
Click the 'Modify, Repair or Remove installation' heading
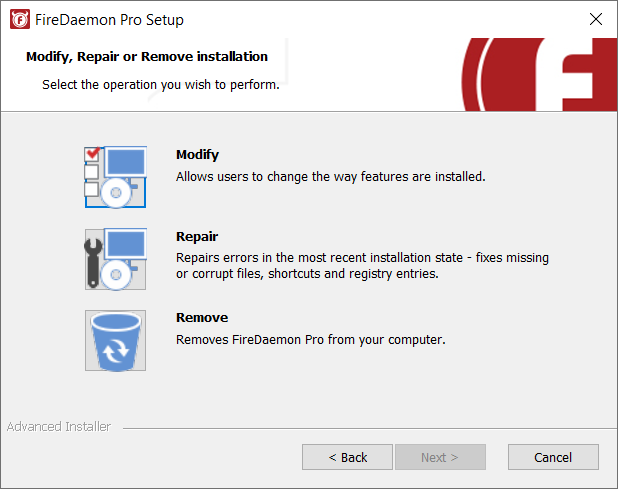coord(147,57)
